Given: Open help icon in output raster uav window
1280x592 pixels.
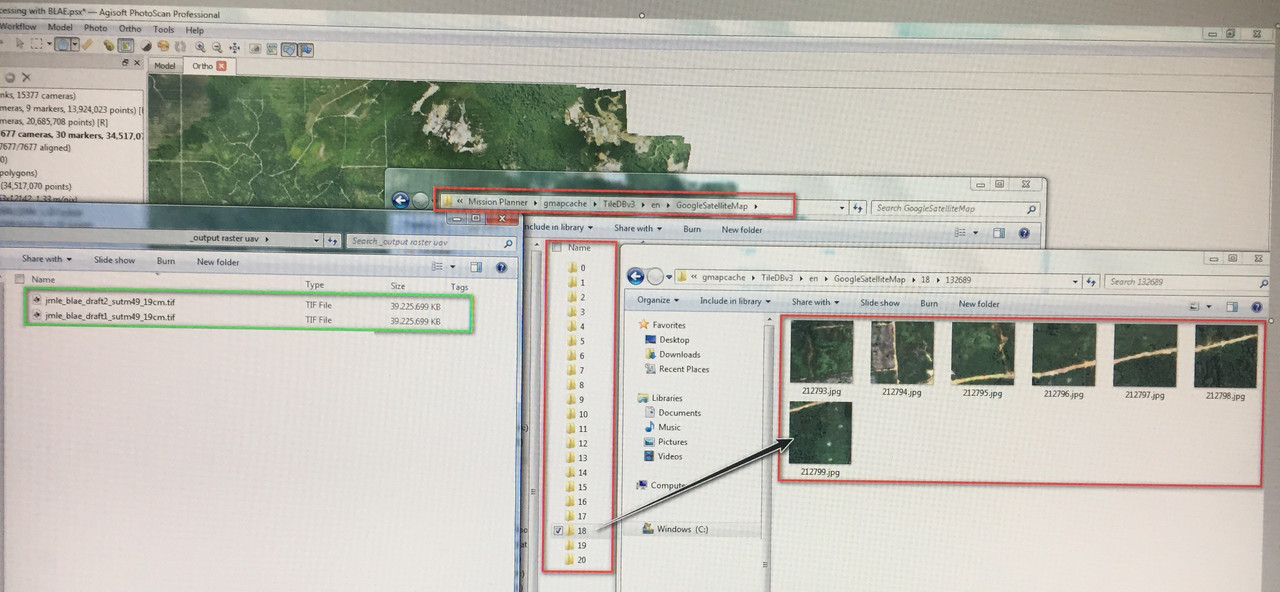Looking at the screenshot, I should tap(500, 268).
